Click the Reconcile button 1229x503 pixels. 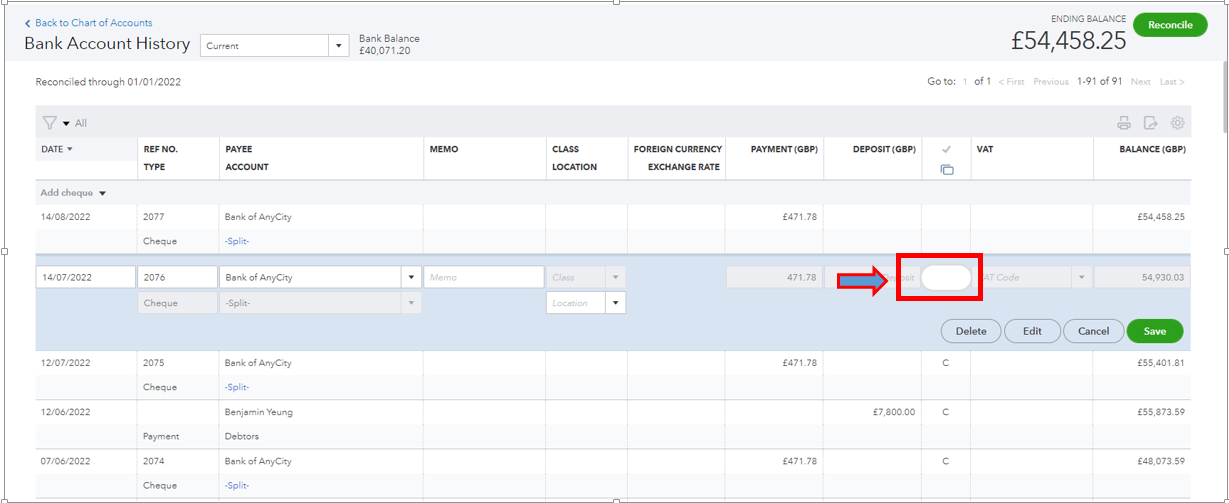click(x=1170, y=25)
